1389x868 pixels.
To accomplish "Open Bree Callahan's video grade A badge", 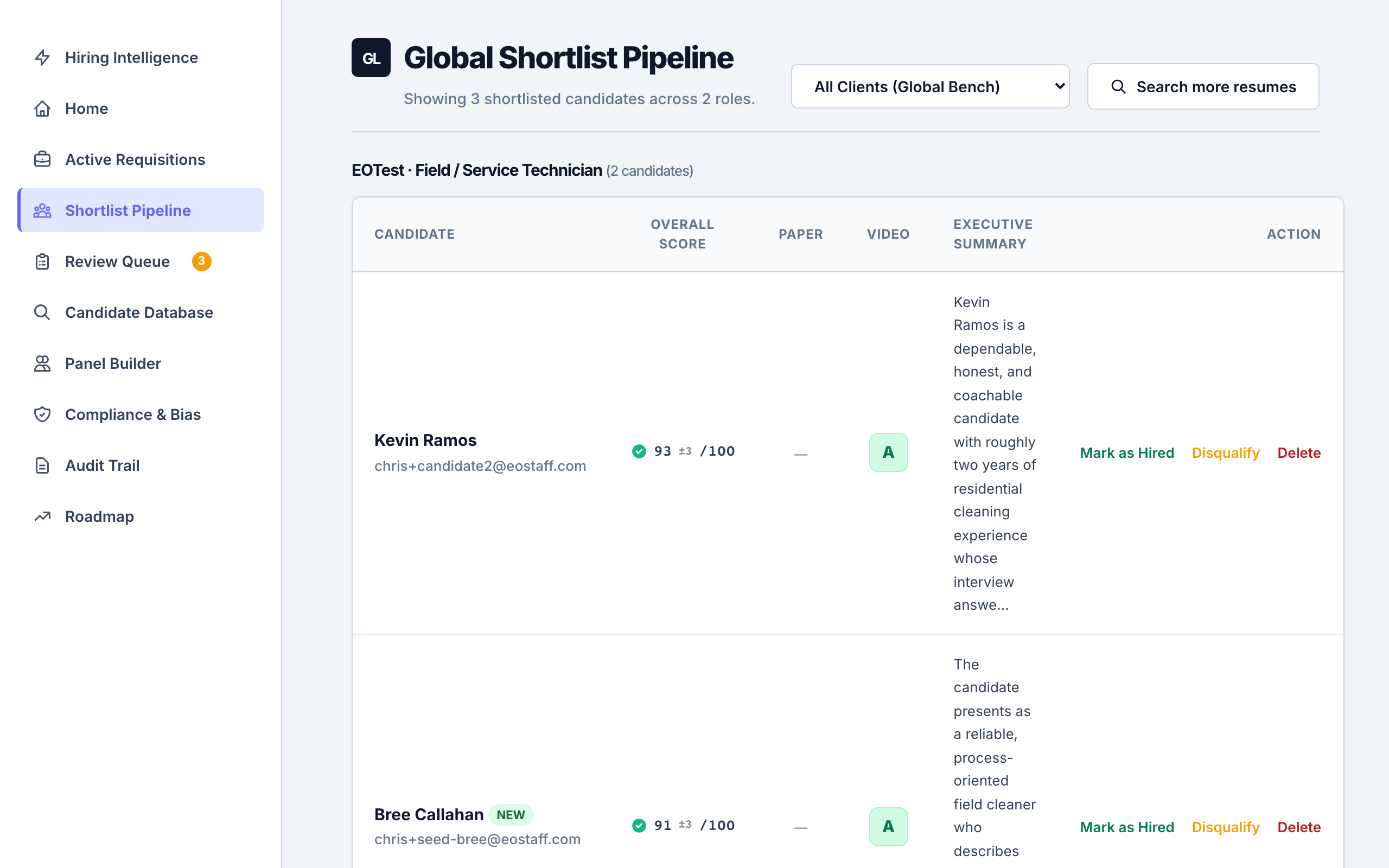I will (888, 827).
